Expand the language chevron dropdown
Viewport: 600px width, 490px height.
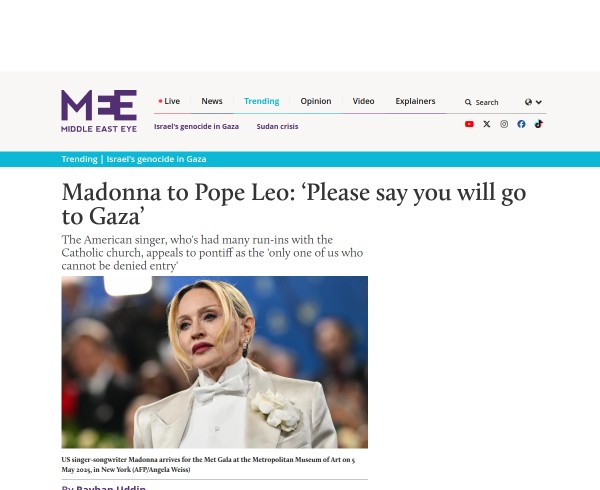coord(539,102)
